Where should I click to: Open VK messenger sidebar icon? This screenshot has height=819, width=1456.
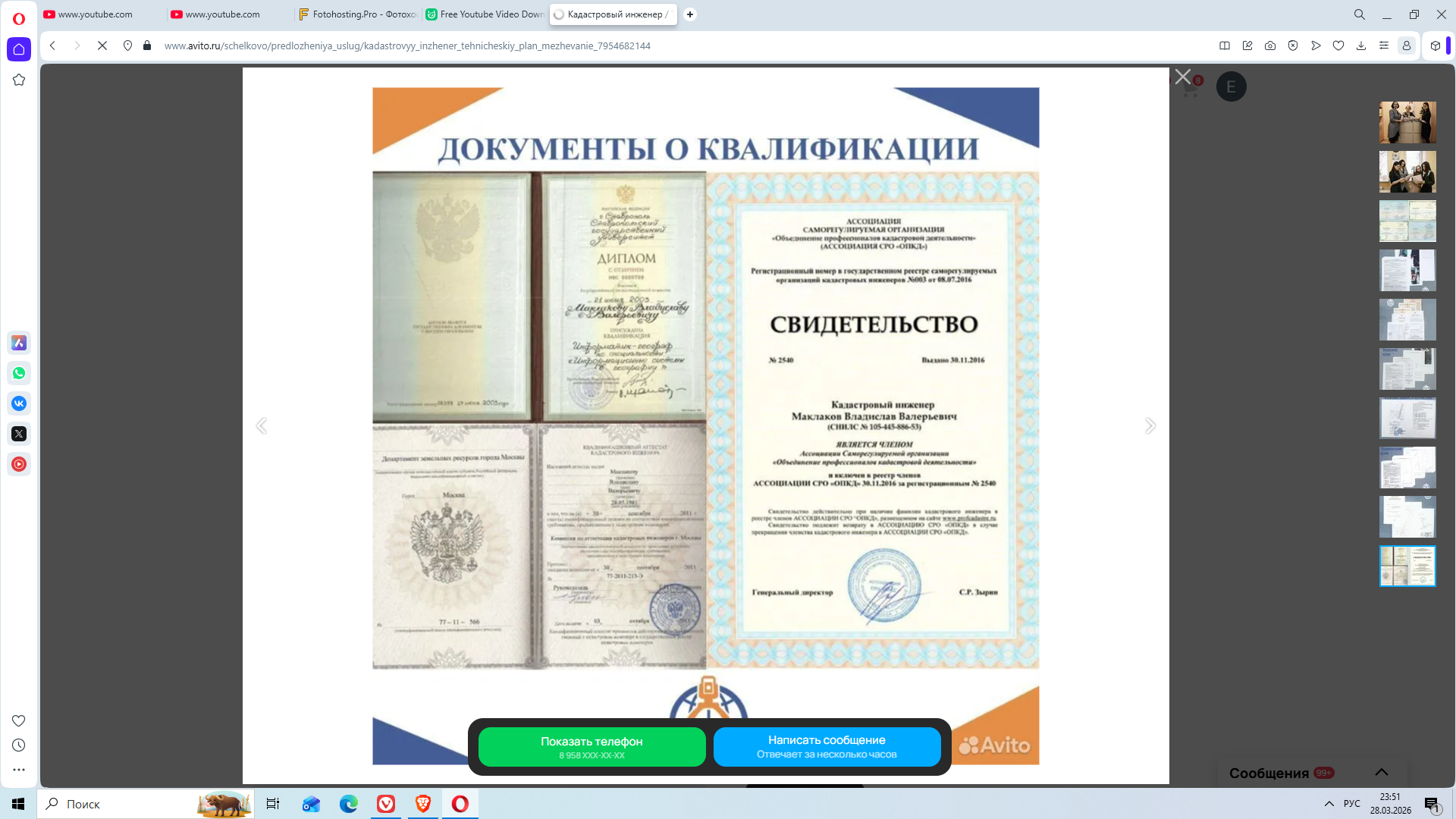click(x=19, y=403)
